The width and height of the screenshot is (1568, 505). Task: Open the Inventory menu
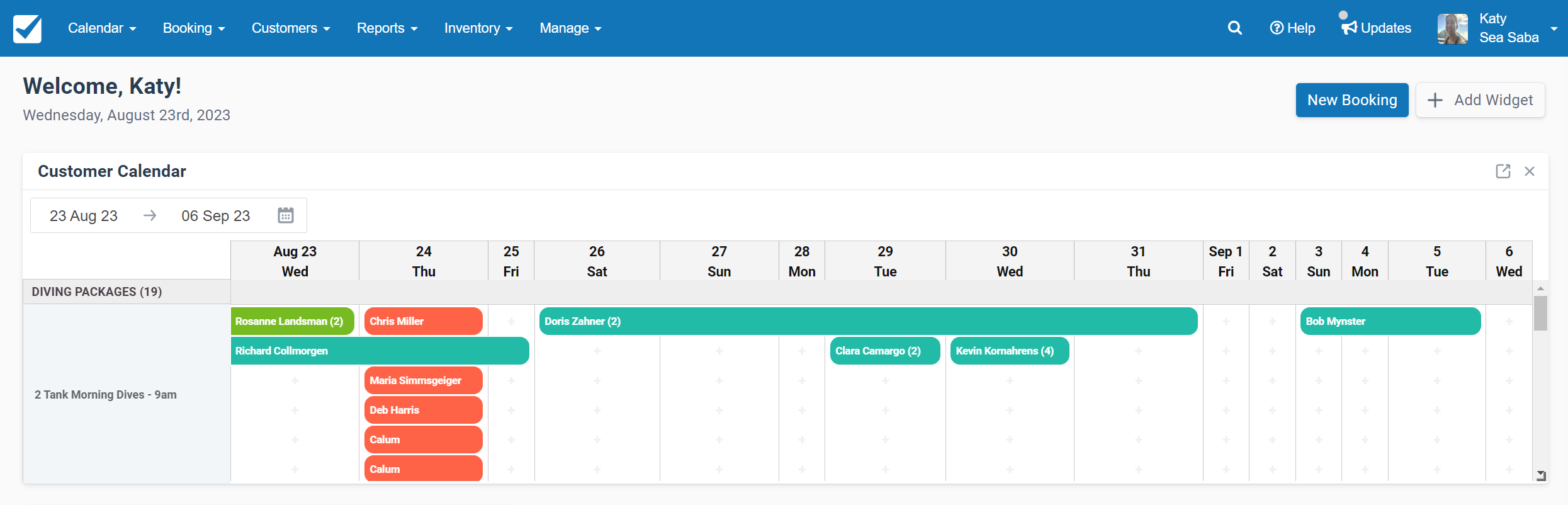[x=478, y=28]
